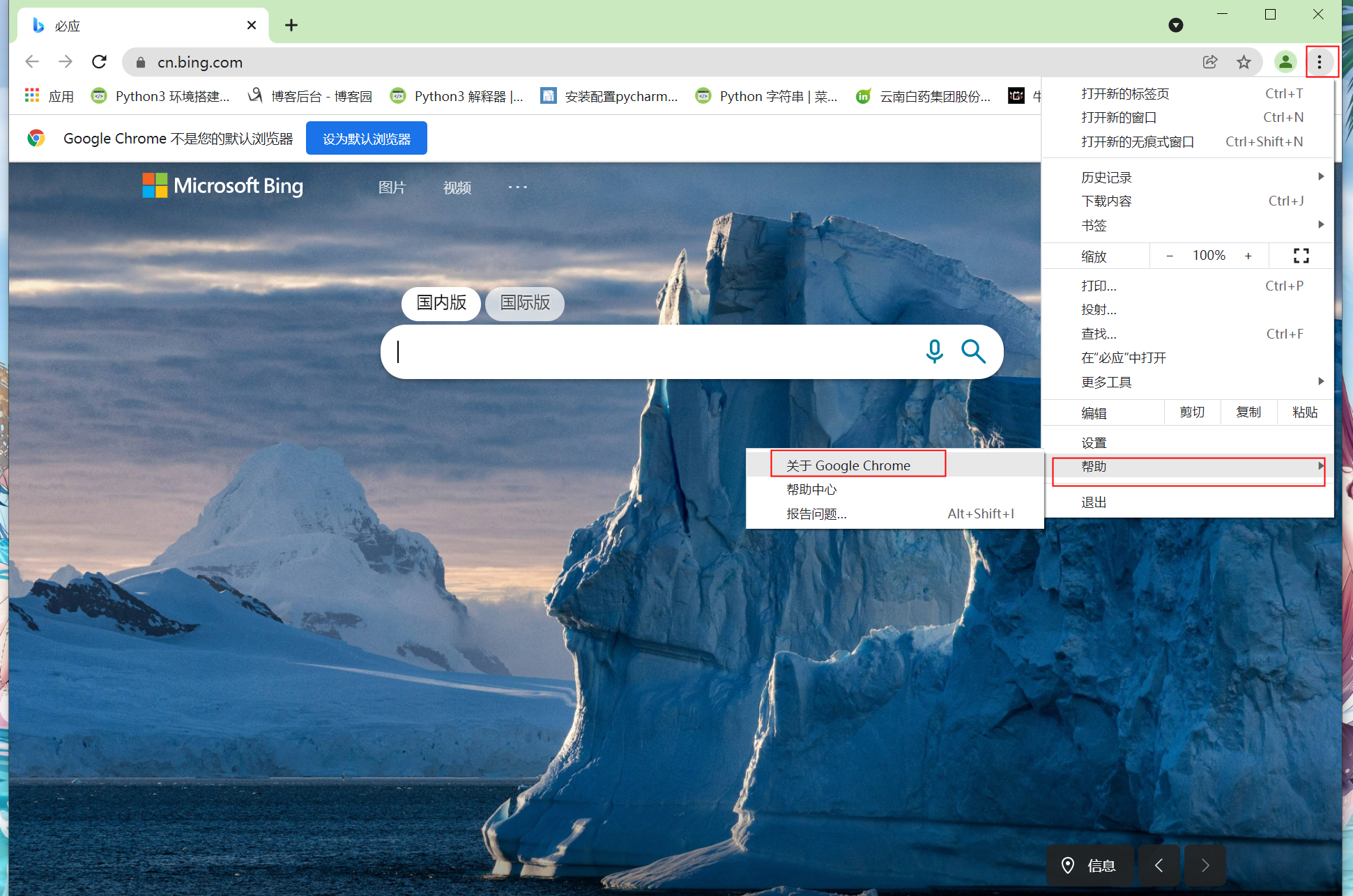Viewport: 1353px width, 896px height.
Task: Click the 设为默认浏览器 button
Action: pyautogui.click(x=366, y=139)
